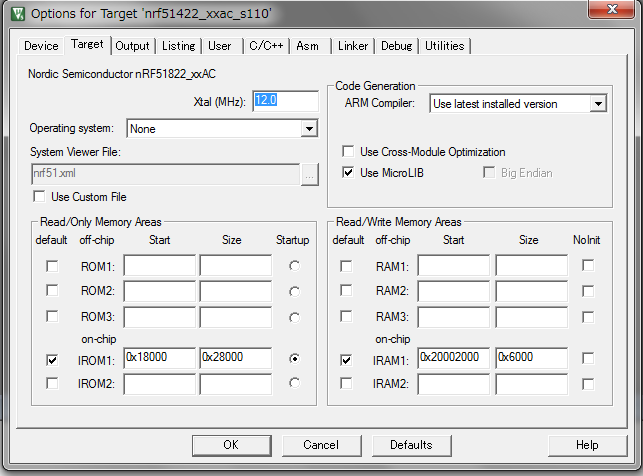Select the ROM2 Startup radio button
The width and height of the screenshot is (643, 476).
click(294, 292)
